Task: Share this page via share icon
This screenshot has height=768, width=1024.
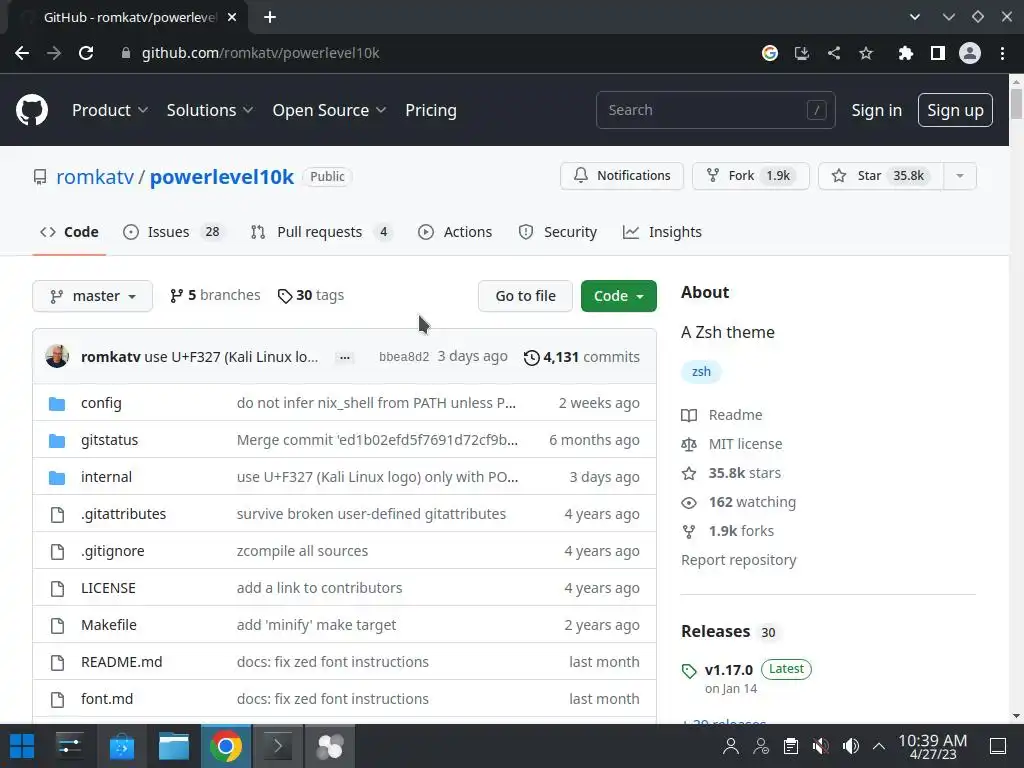Action: coord(834,53)
